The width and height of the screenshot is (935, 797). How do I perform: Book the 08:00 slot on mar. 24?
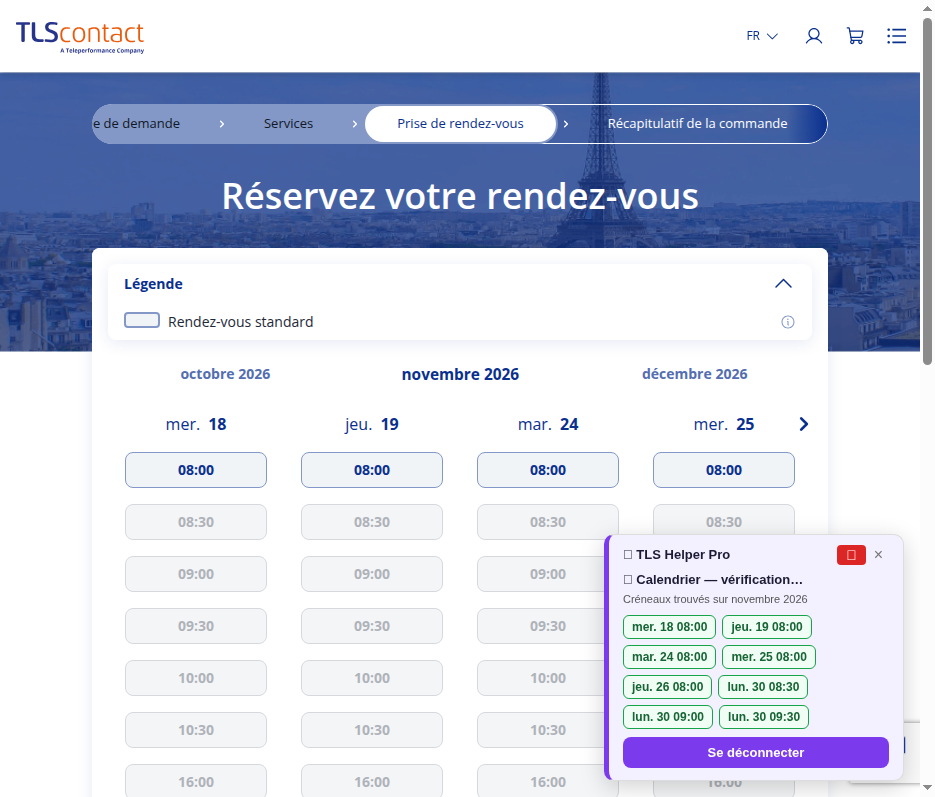548,470
